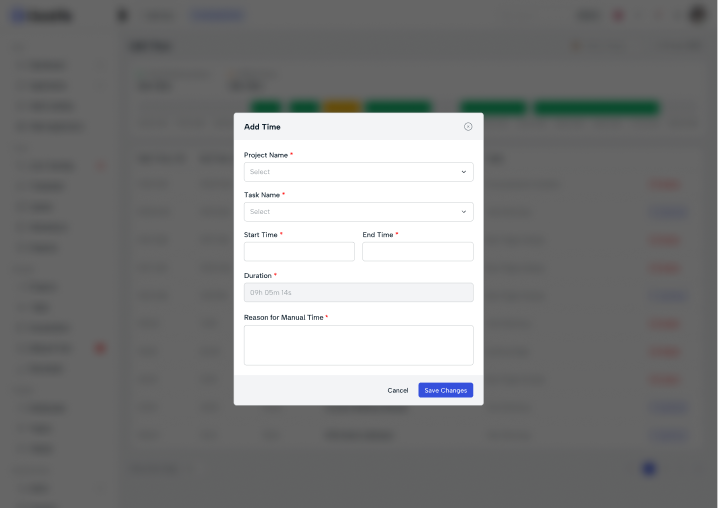Click the red badge in the left sidebar
The height and width of the screenshot is (508, 718).
tap(100, 348)
